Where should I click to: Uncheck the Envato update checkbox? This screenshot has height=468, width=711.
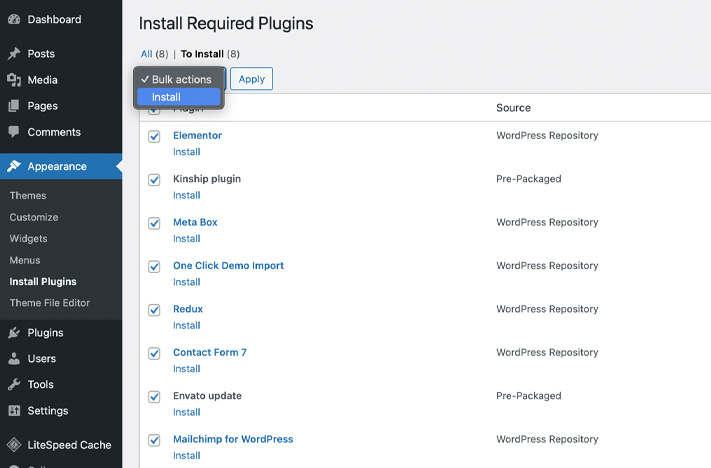click(154, 397)
